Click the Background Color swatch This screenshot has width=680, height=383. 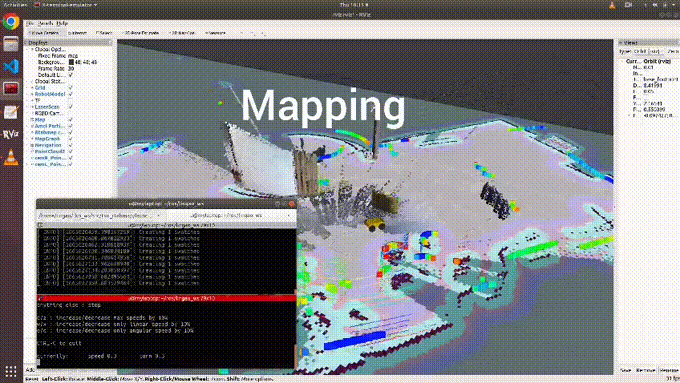click(x=72, y=62)
